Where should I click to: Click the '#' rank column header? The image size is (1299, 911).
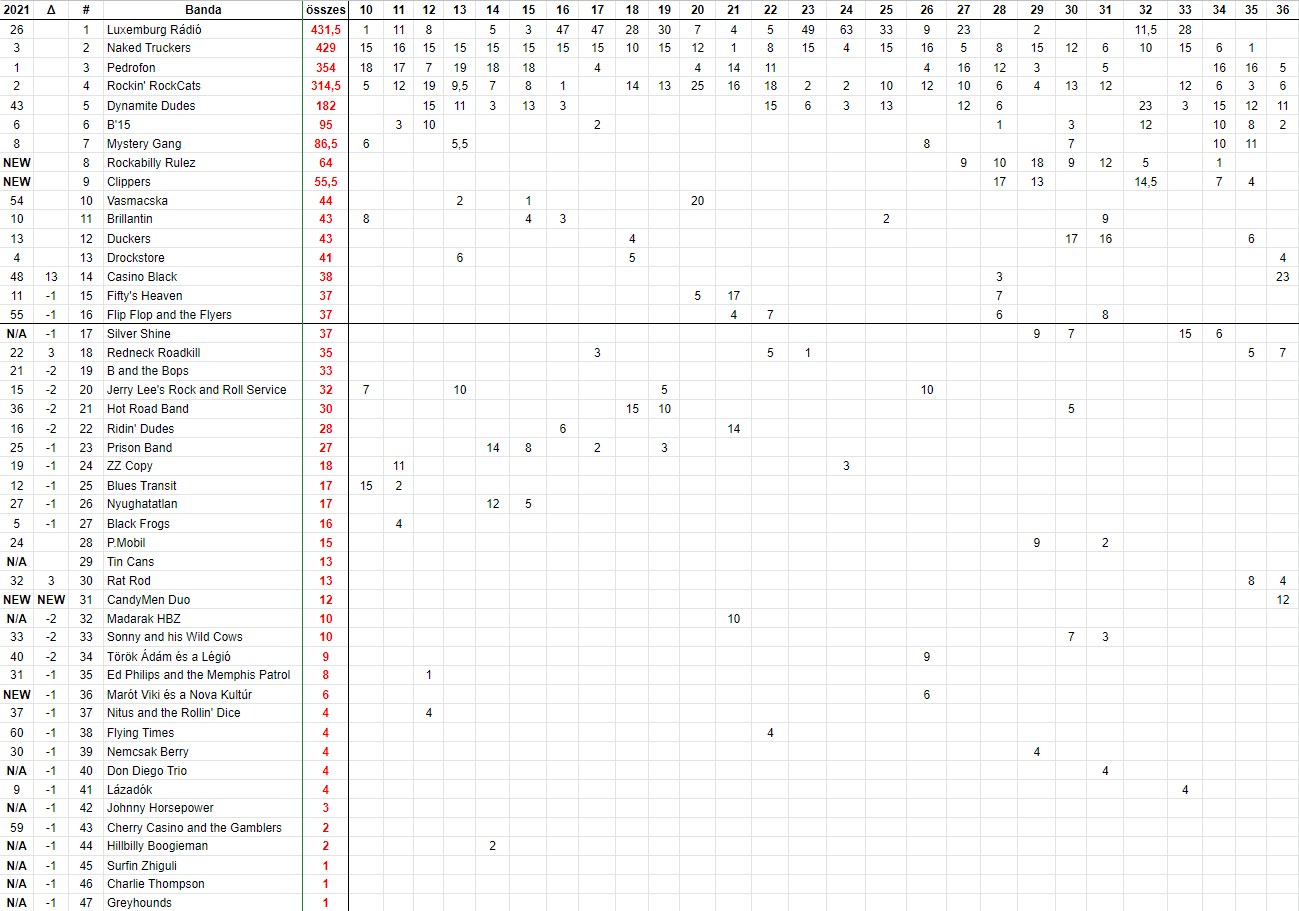coord(86,9)
